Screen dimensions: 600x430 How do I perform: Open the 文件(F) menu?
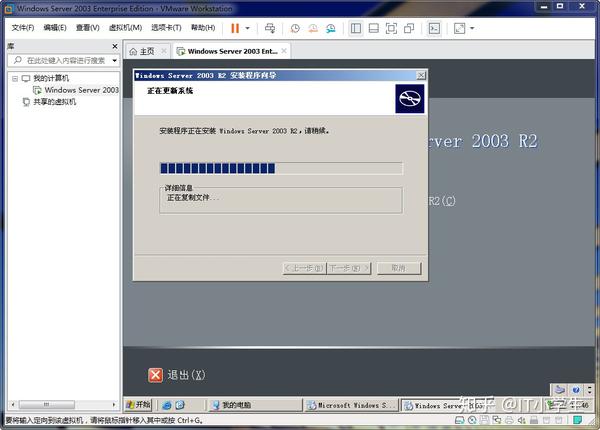(23, 28)
